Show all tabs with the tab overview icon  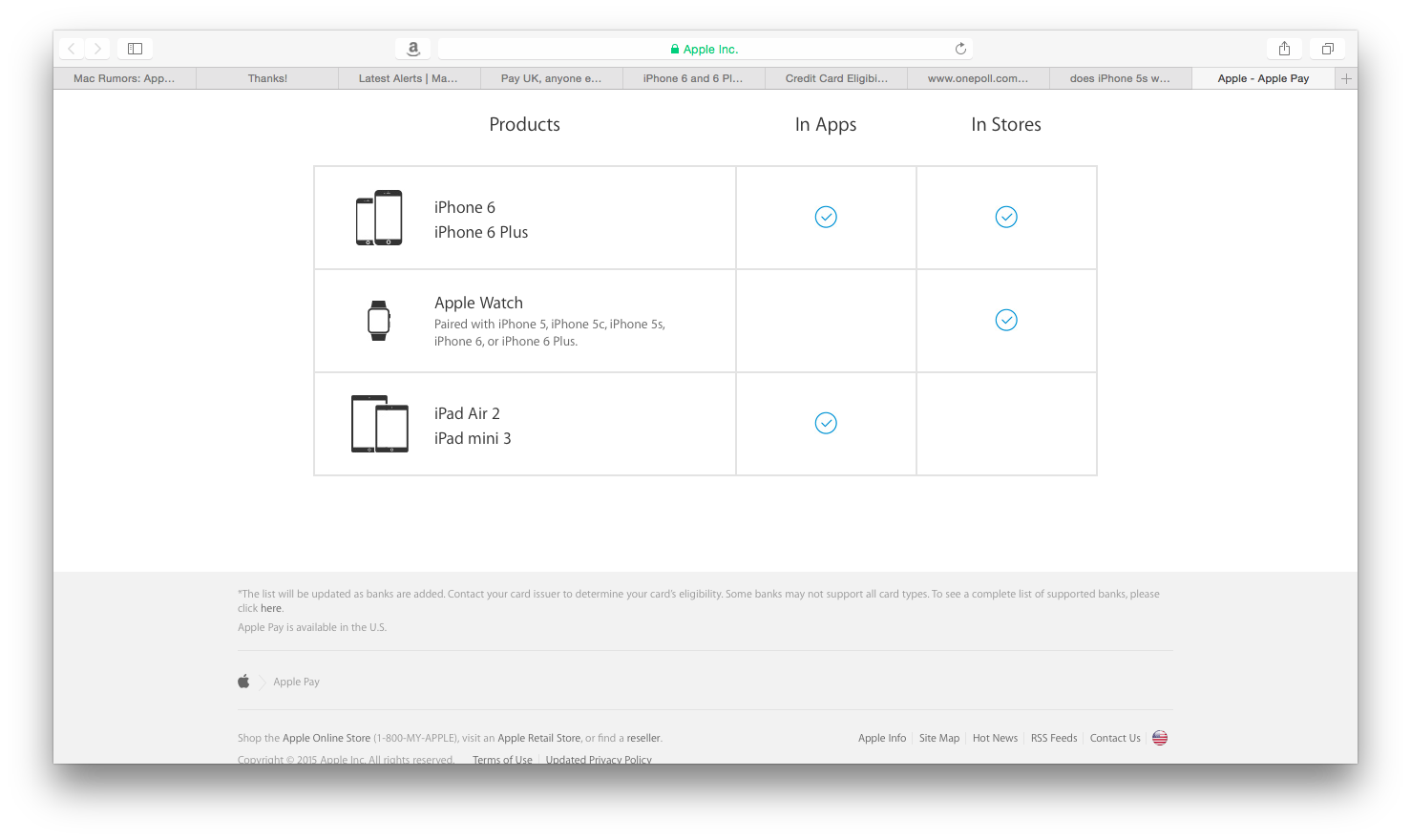pyautogui.click(x=1327, y=49)
